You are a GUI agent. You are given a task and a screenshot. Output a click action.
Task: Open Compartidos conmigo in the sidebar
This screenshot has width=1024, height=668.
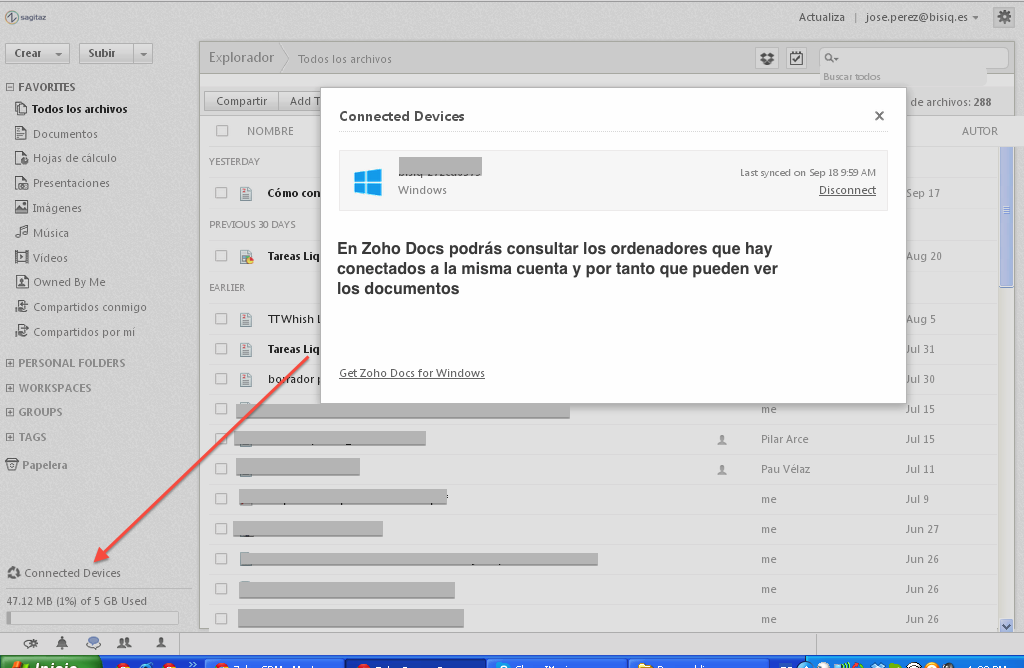pos(89,307)
